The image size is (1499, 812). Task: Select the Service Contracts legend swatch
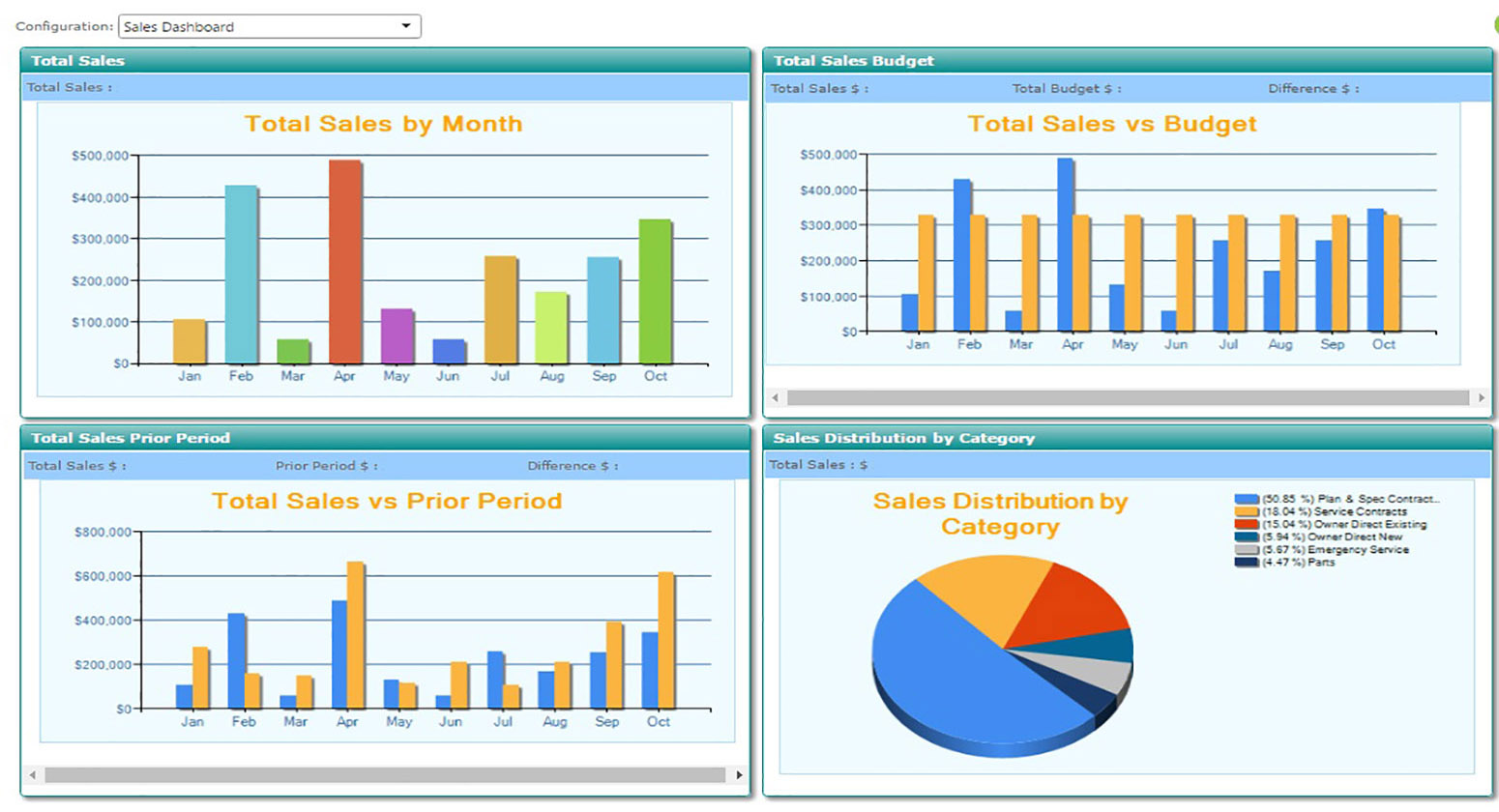[x=1246, y=511]
